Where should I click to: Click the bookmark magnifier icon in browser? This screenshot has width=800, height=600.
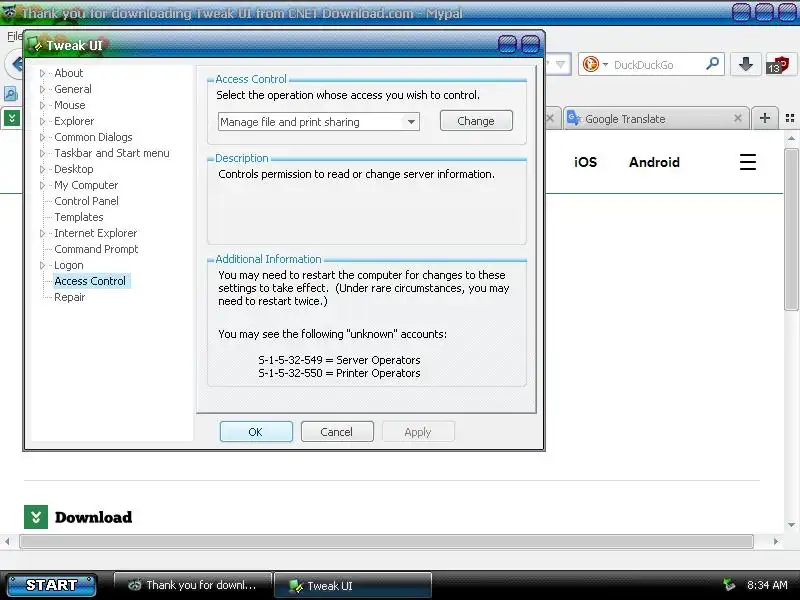click(11, 94)
